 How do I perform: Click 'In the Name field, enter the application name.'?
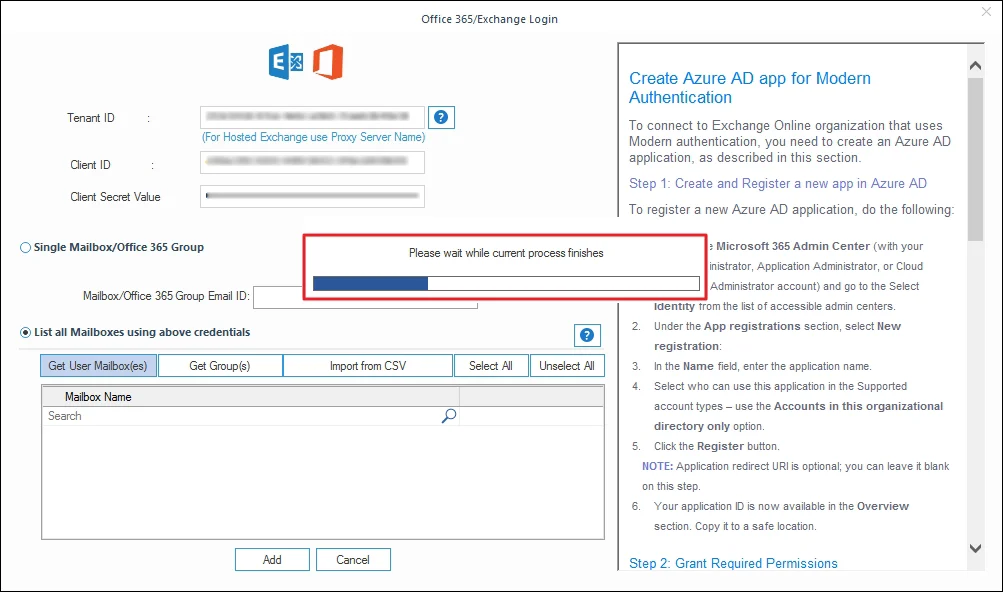click(762, 366)
